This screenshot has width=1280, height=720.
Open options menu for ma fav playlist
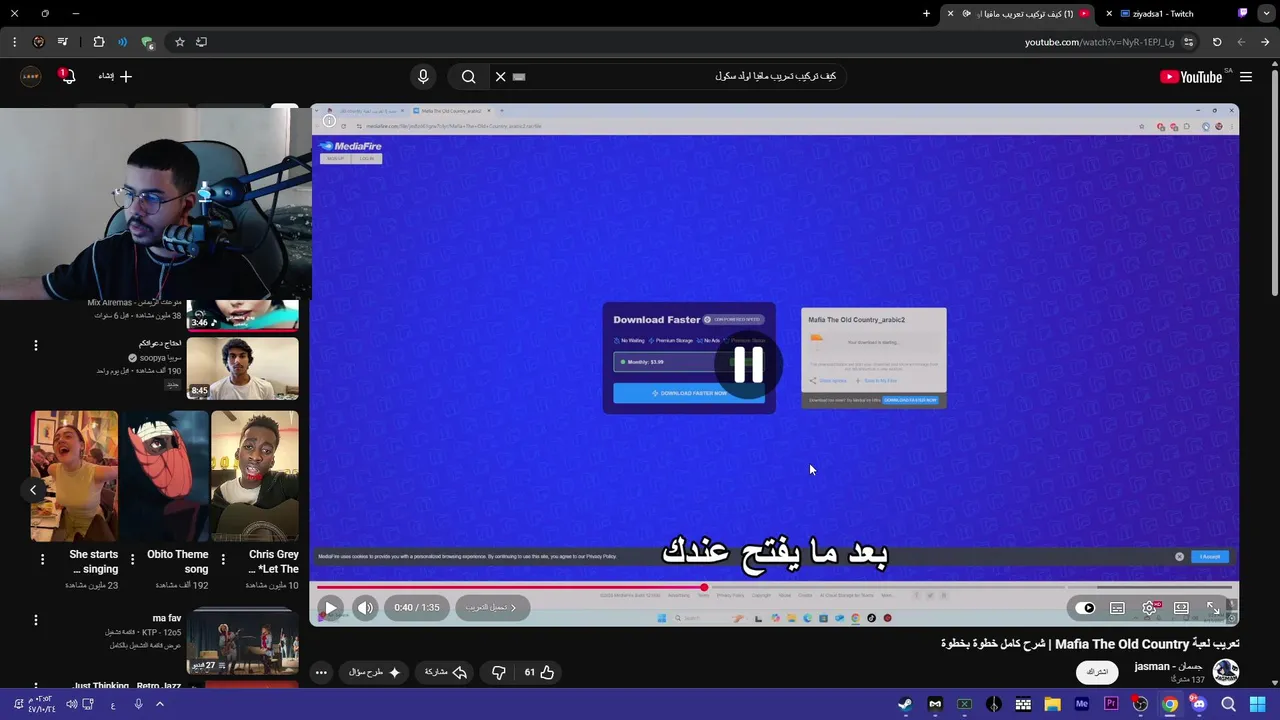click(x=36, y=620)
